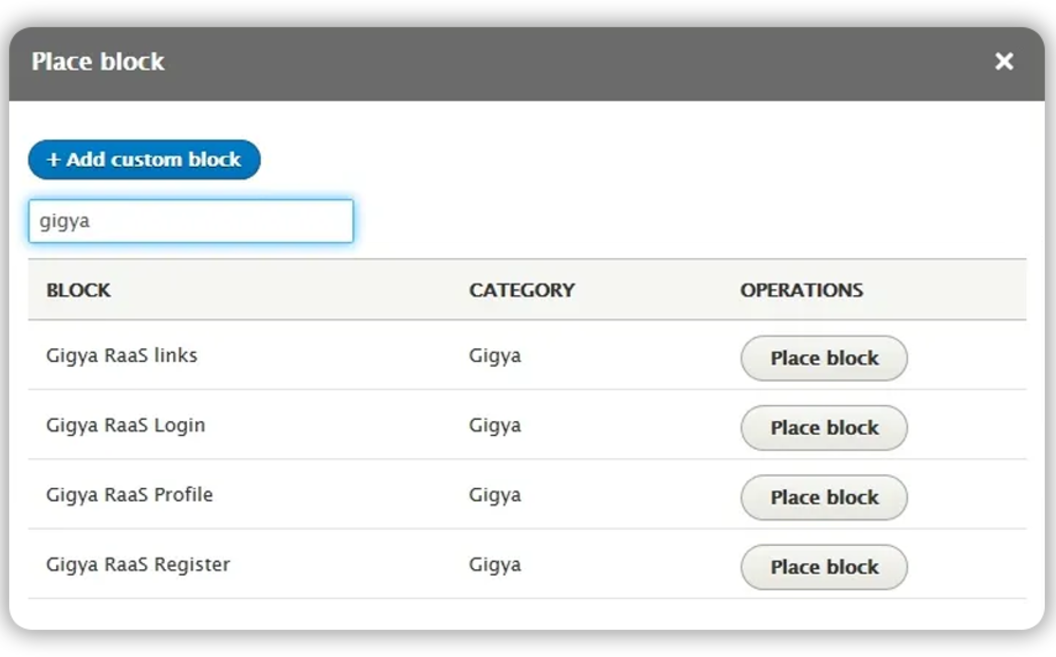Select the Gigya RaaS Profile row name
The width and height of the screenshot is (1056, 657).
(129, 495)
